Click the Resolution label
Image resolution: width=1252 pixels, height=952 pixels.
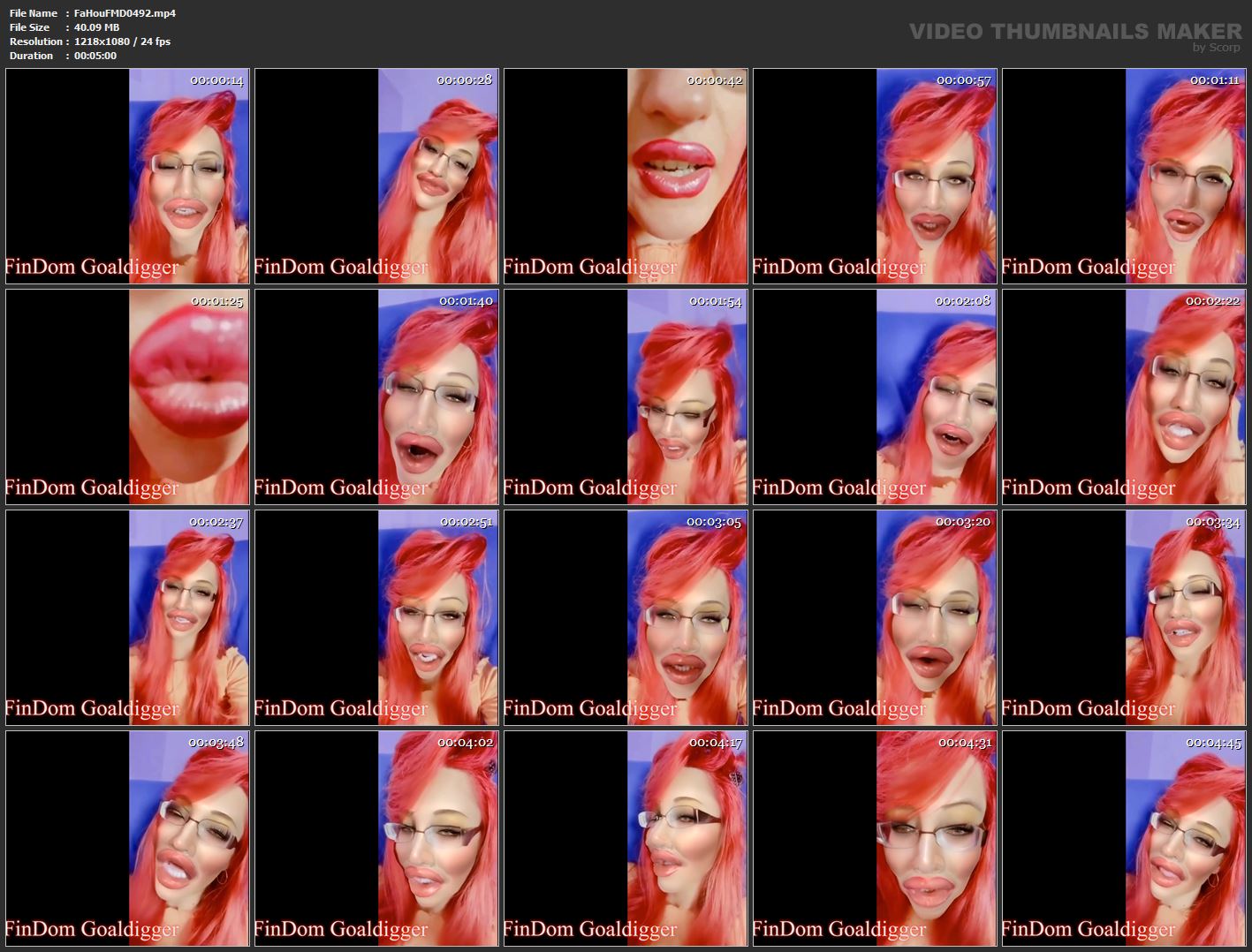[36, 42]
